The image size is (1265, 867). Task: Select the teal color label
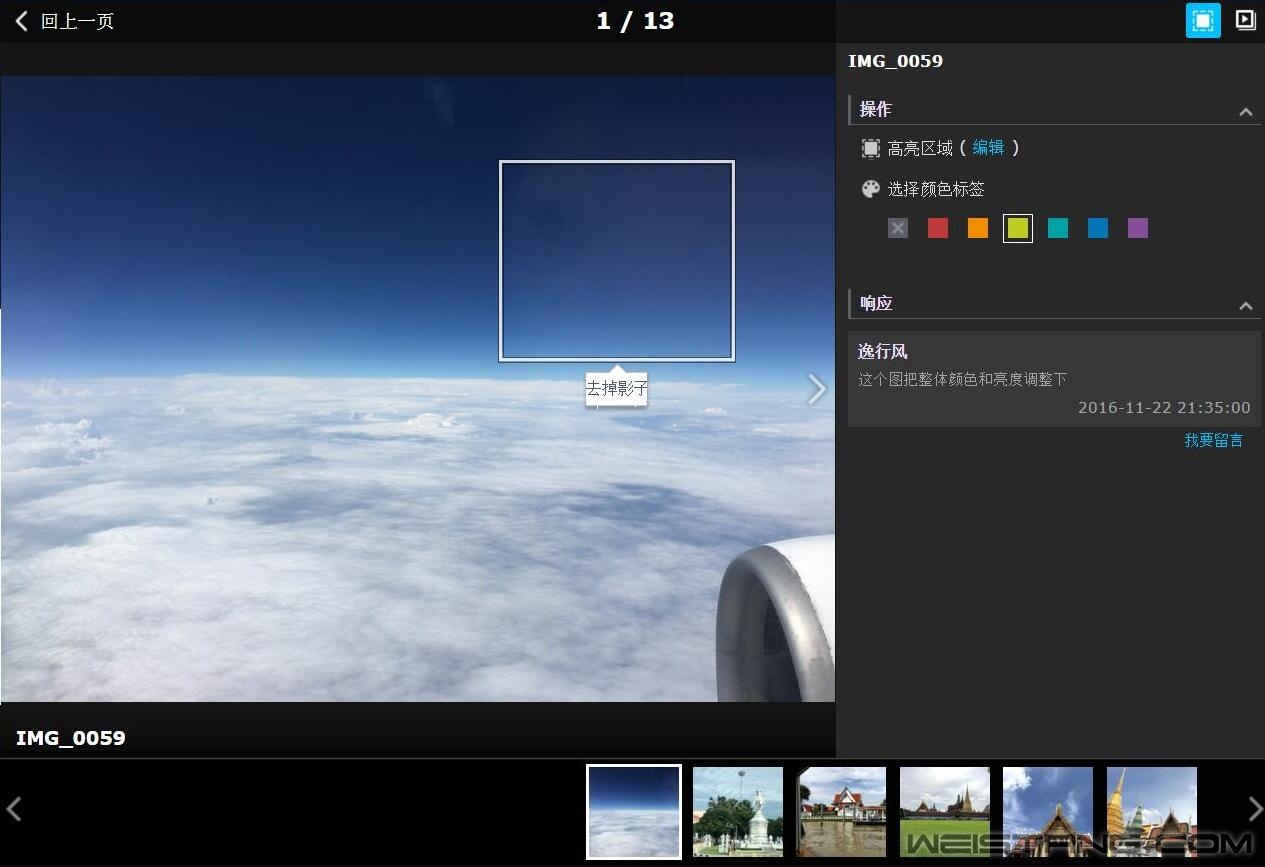(x=1058, y=228)
